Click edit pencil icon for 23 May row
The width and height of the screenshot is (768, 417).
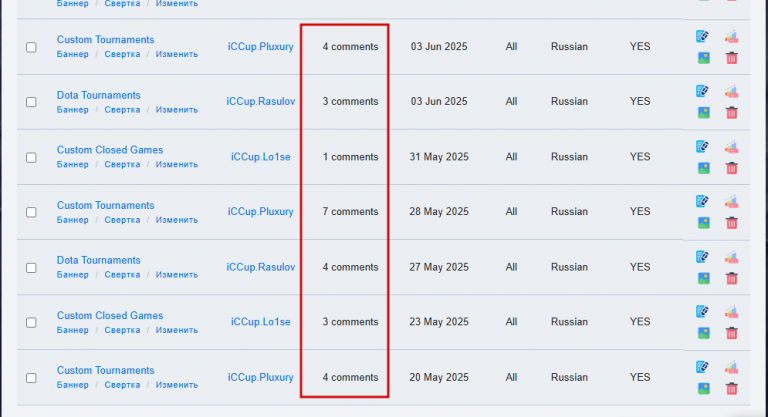[x=702, y=312]
